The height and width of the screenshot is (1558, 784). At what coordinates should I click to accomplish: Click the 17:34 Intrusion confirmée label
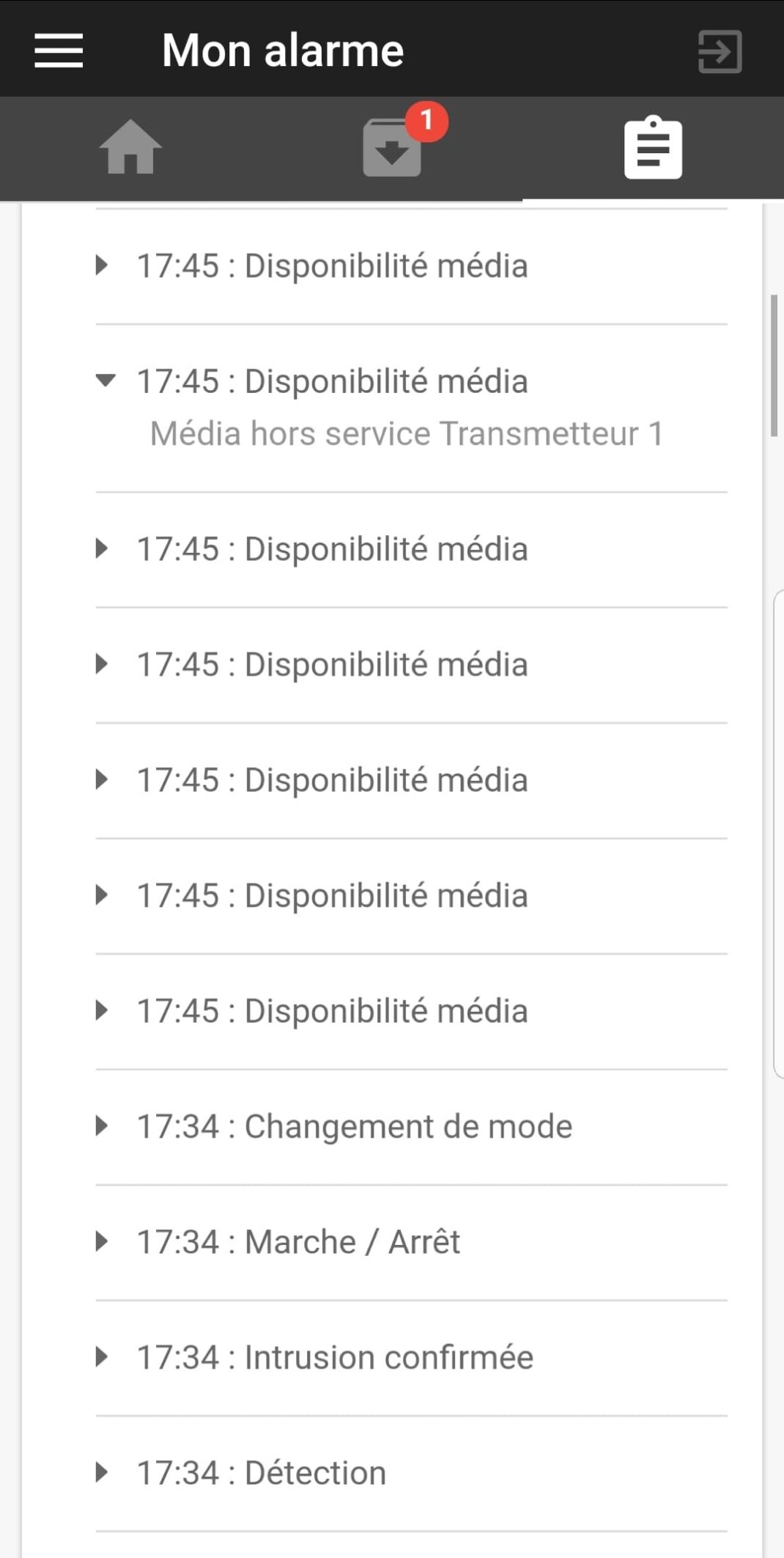335,1357
